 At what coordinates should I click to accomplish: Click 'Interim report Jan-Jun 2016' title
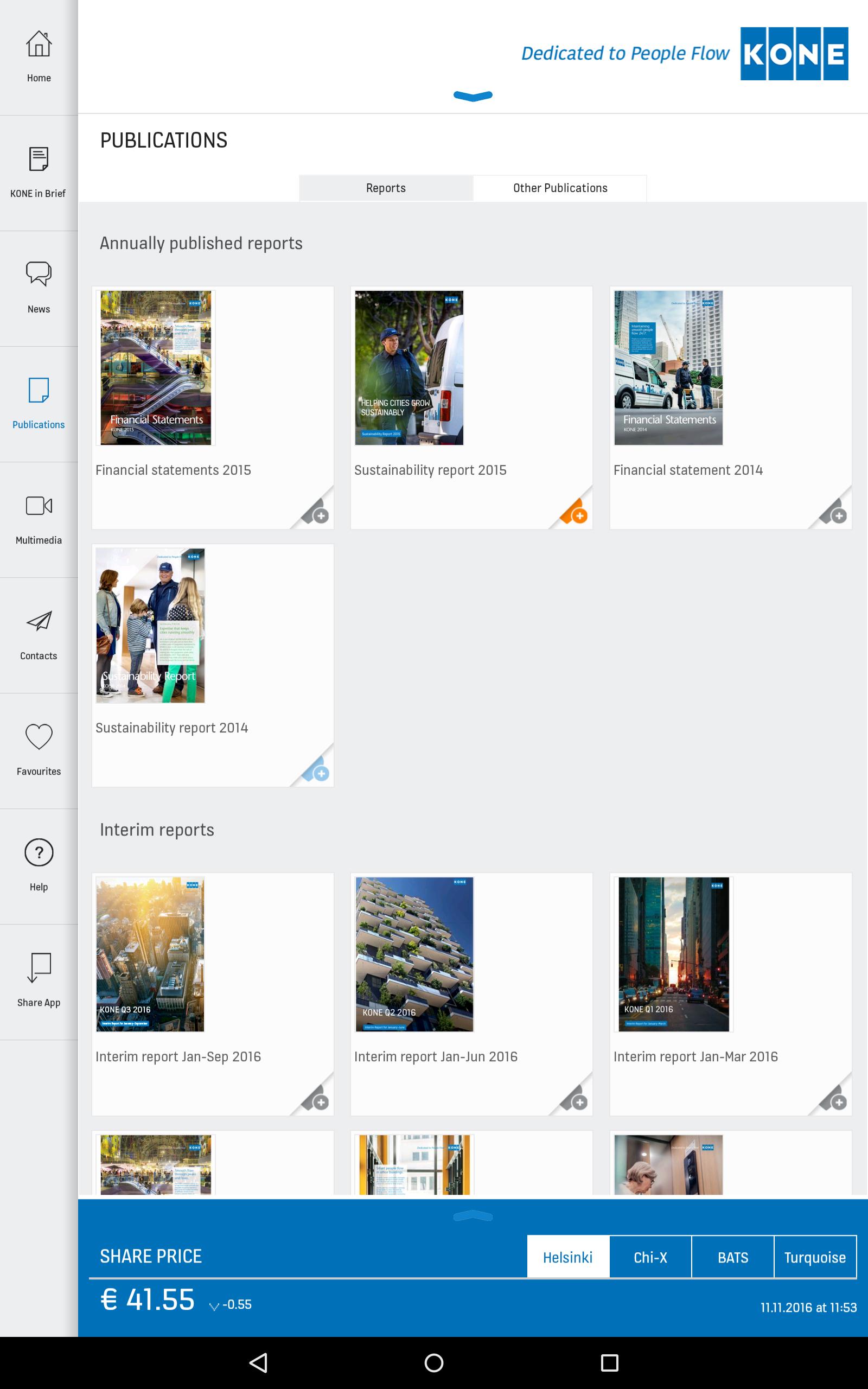pyautogui.click(x=436, y=1057)
